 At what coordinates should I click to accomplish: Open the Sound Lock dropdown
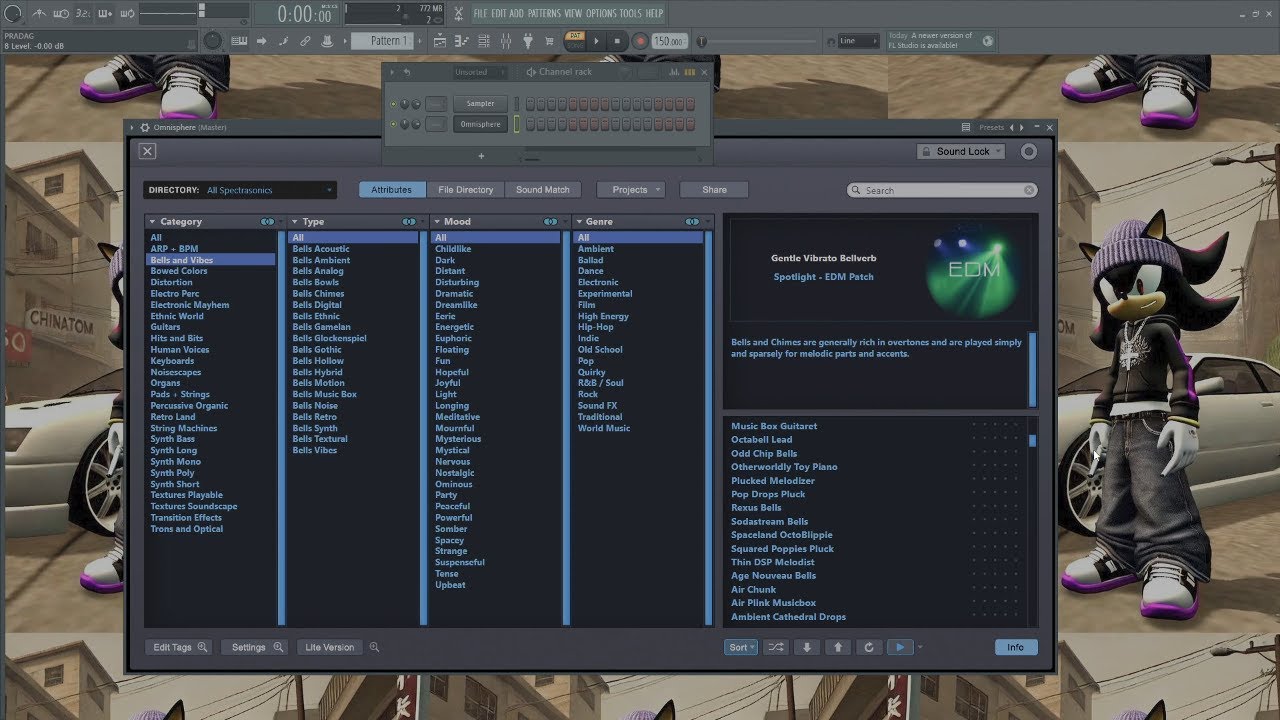click(x=961, y=152)
